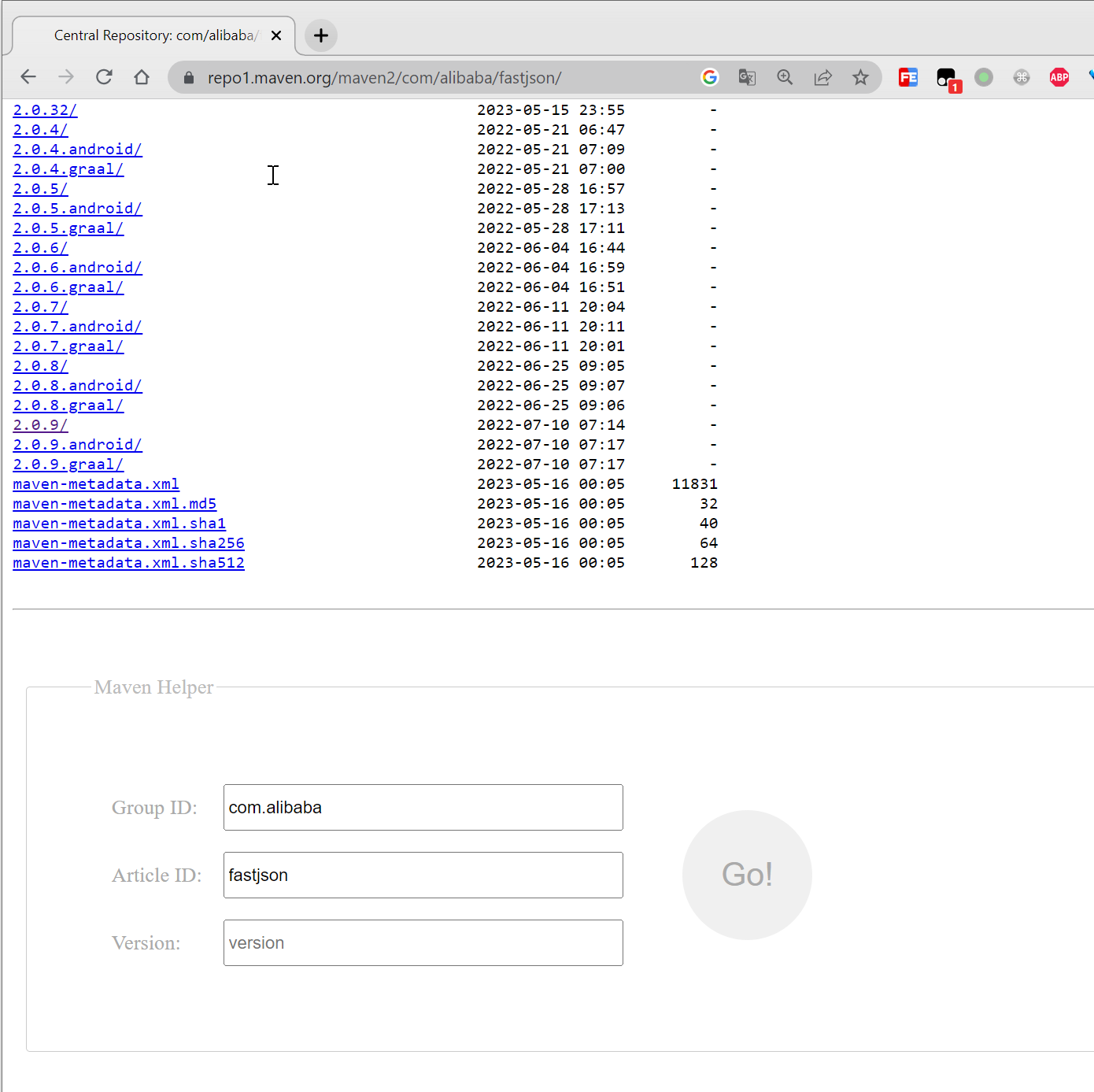1094x1092 pixels.
Task: Select the file size 128 text
Action: click(704, 563)
